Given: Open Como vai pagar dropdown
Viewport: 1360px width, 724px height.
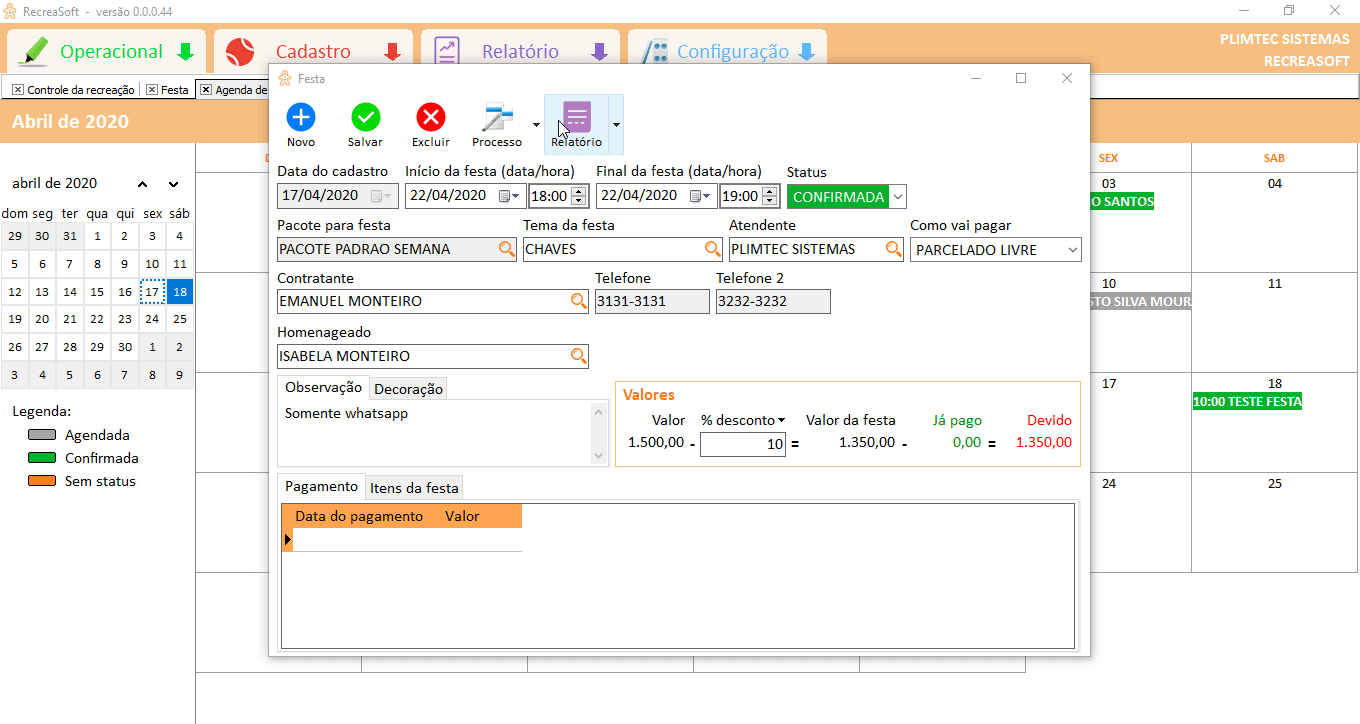Looking at the screenshot, I should (1072, 250).
